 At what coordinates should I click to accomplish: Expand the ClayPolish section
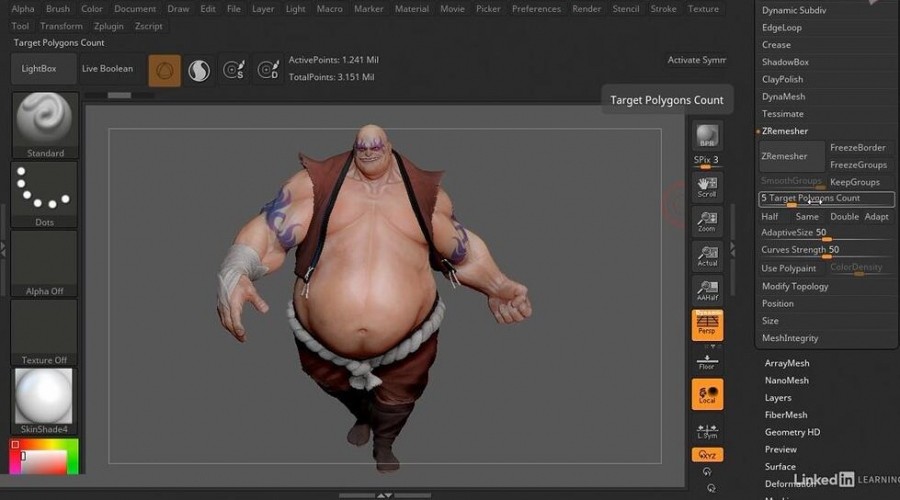(782, 79)
